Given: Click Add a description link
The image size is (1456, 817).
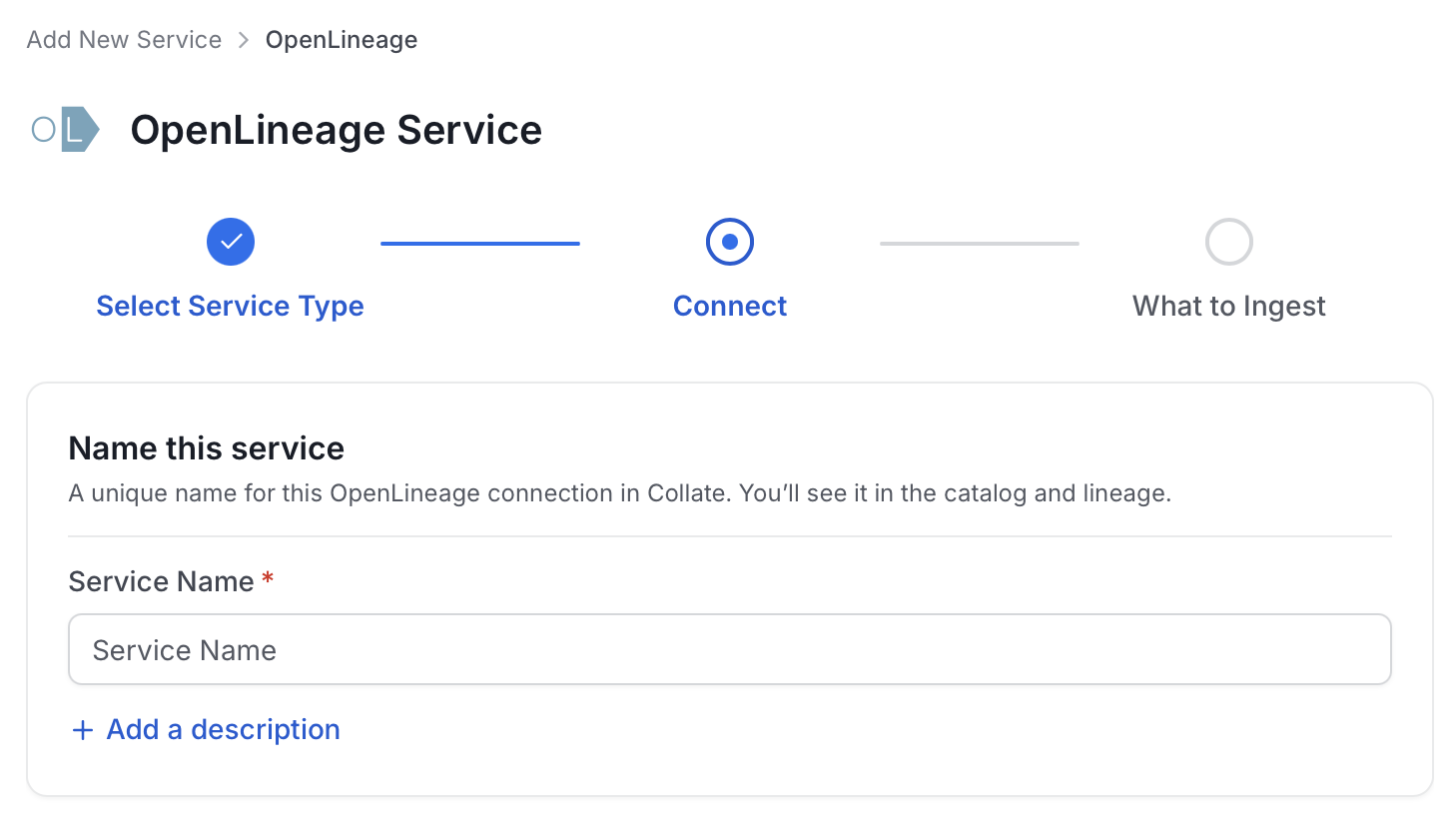Looking at the screenshot, I should (x=224, y=729).
